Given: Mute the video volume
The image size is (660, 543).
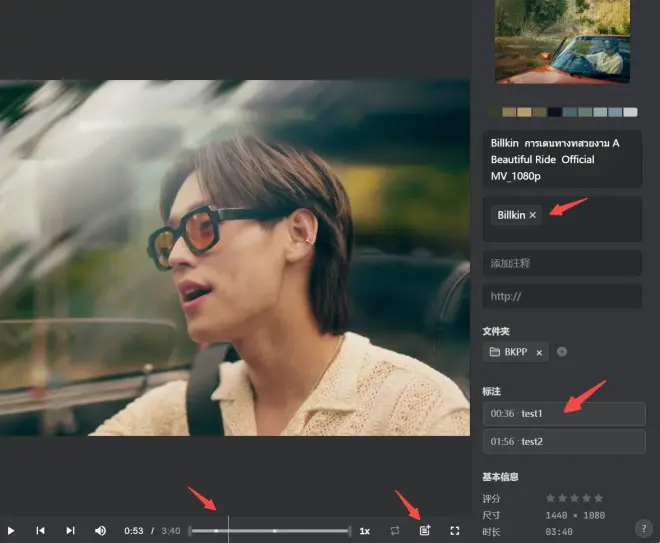Looking at the screenshot, I should pyautogui.click(x=100, y=531).
